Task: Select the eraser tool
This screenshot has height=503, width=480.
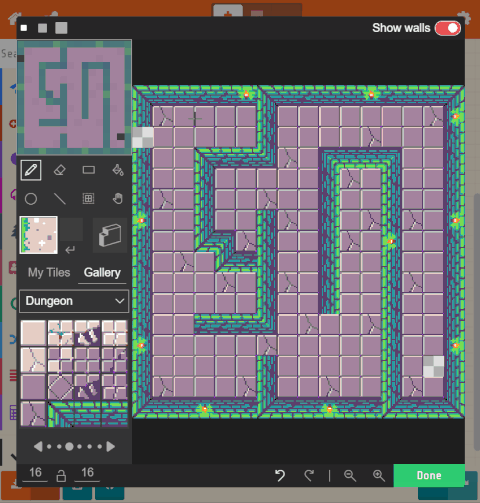Action: (x=60, y=170)
